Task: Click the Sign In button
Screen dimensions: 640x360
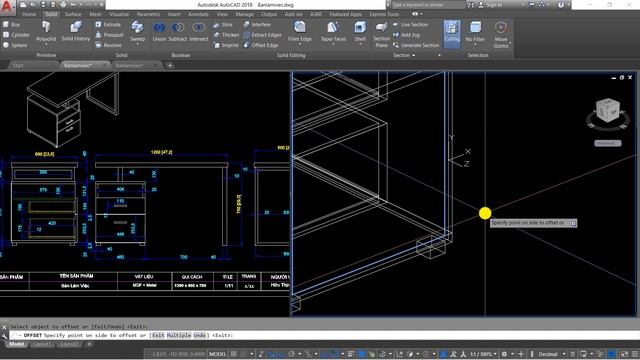Action: [x=491, y=5]
